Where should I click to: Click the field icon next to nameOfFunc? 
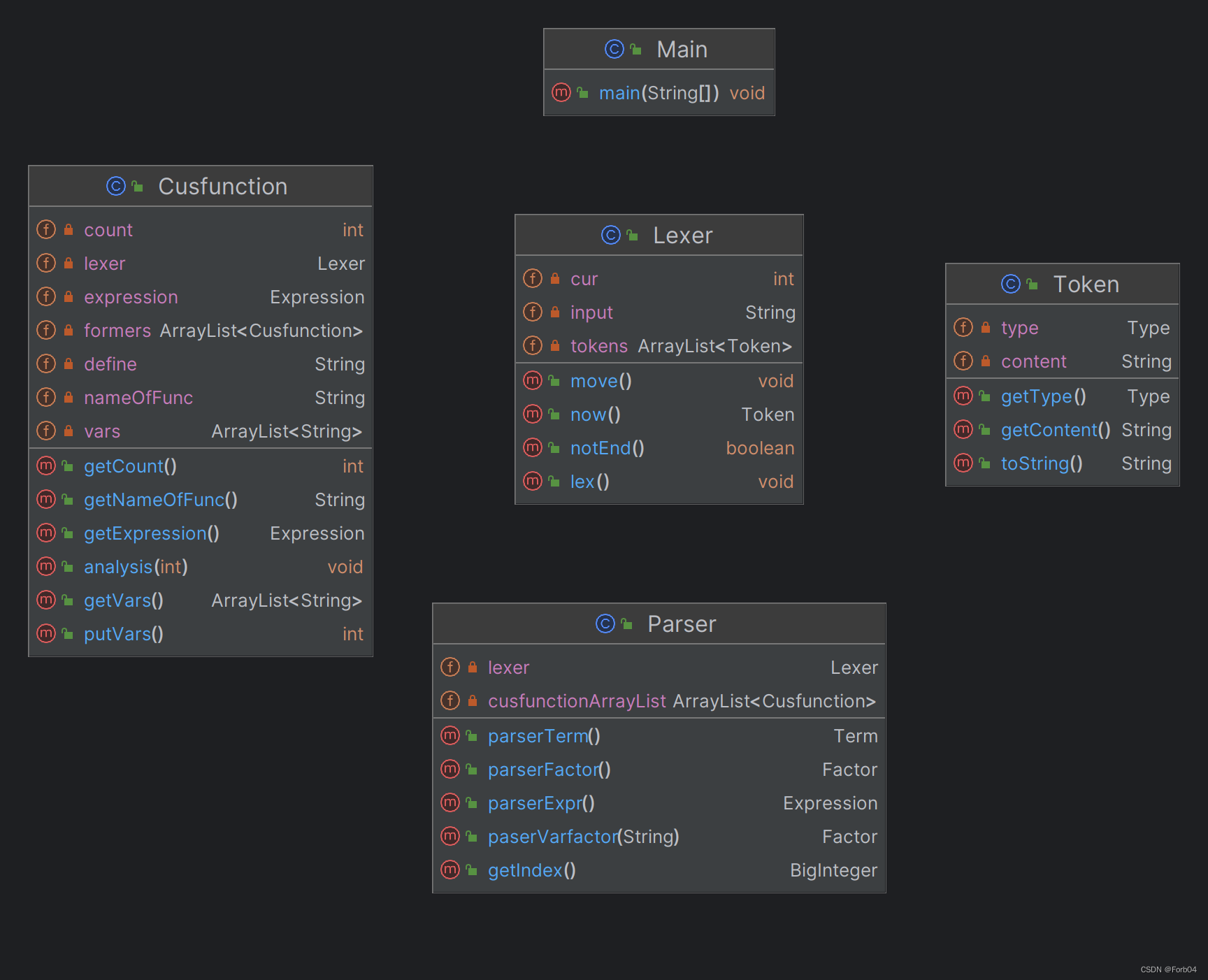point(46,397)
